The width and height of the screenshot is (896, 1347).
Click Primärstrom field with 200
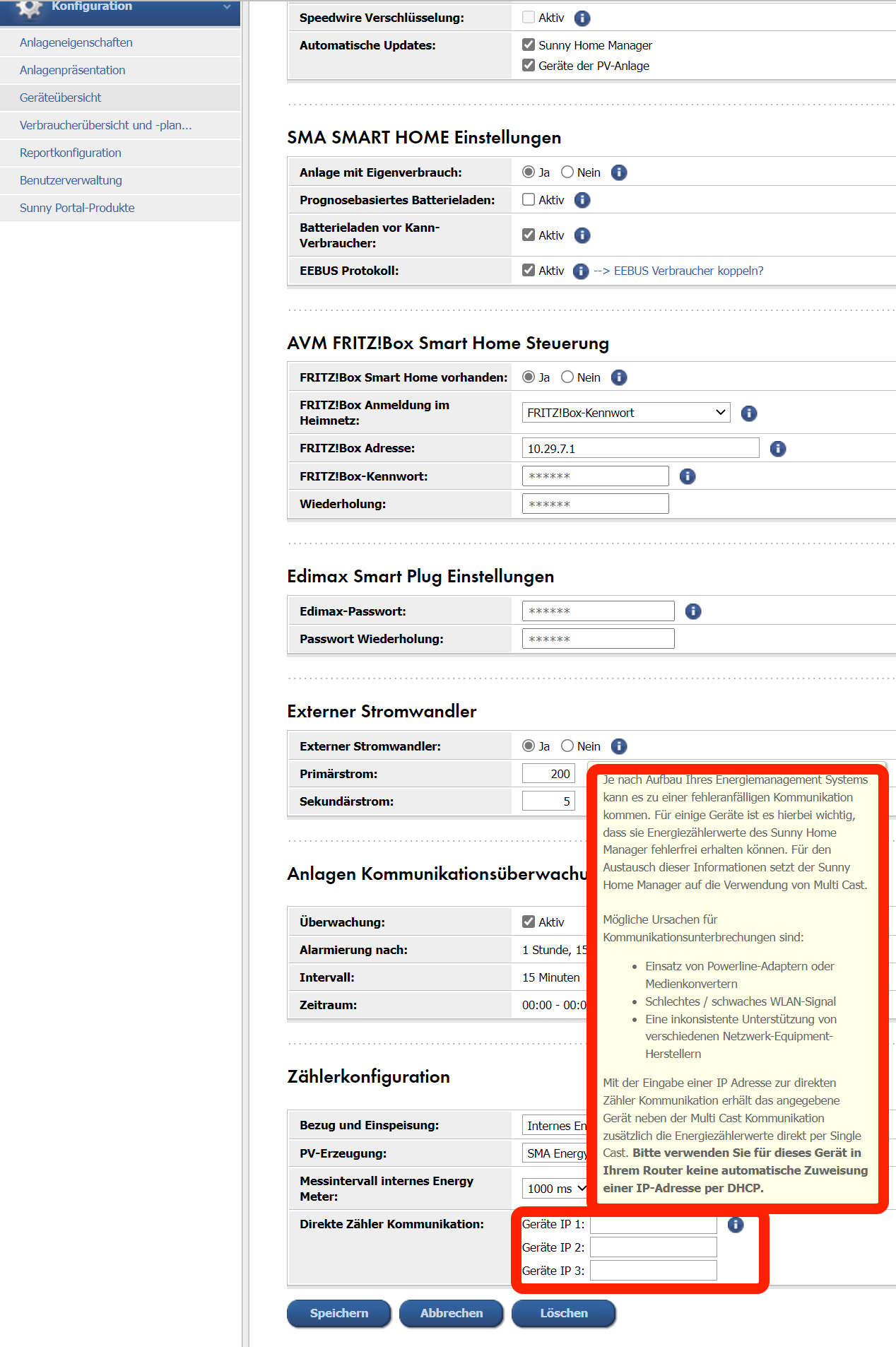click(549, 773)
